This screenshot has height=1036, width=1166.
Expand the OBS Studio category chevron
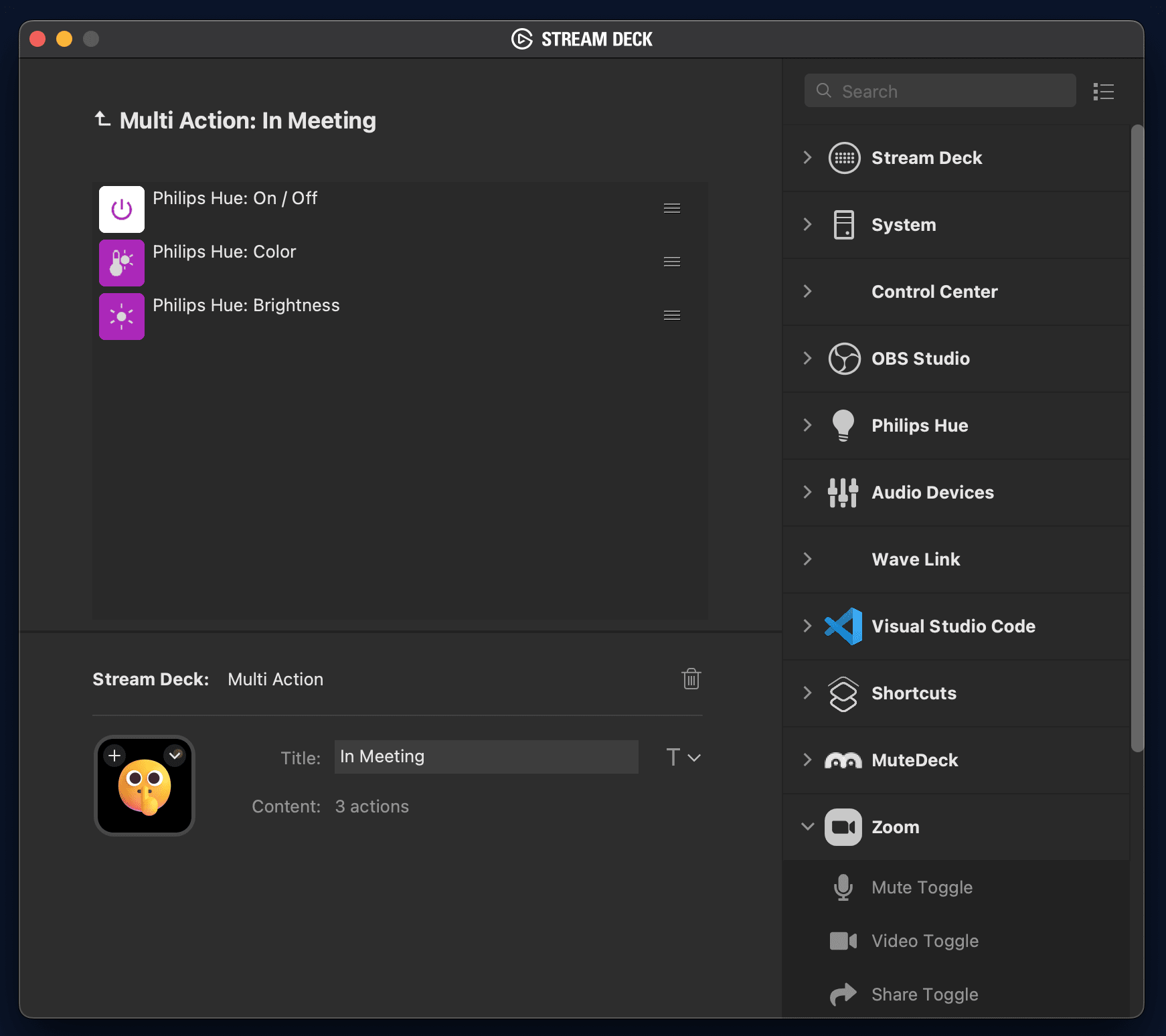pyautogui.click(x=807, y=359)
